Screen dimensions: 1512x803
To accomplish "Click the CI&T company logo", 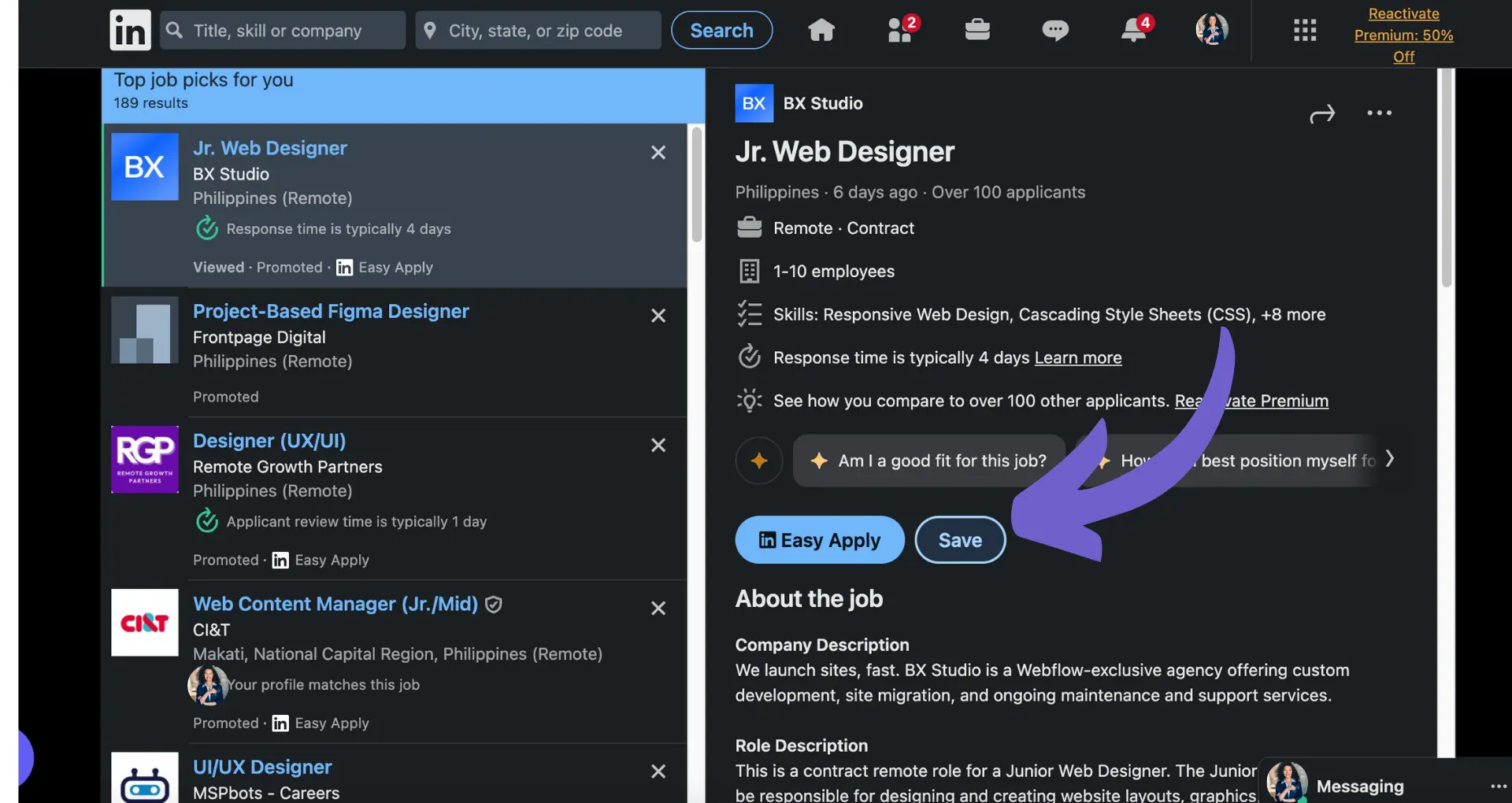I will 144,622.
